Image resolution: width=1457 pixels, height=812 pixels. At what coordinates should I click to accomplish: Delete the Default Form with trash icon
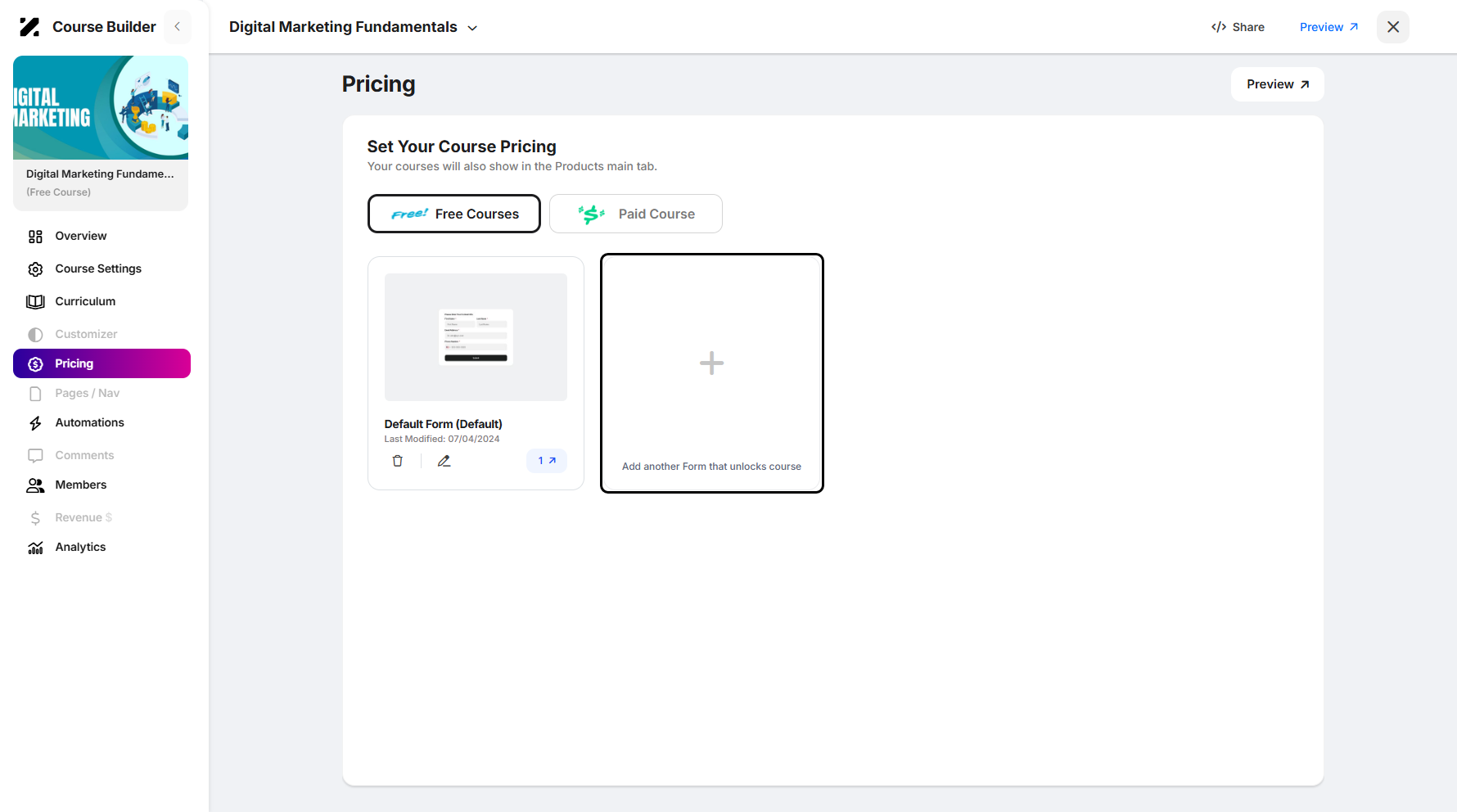(x=398, y=461)
